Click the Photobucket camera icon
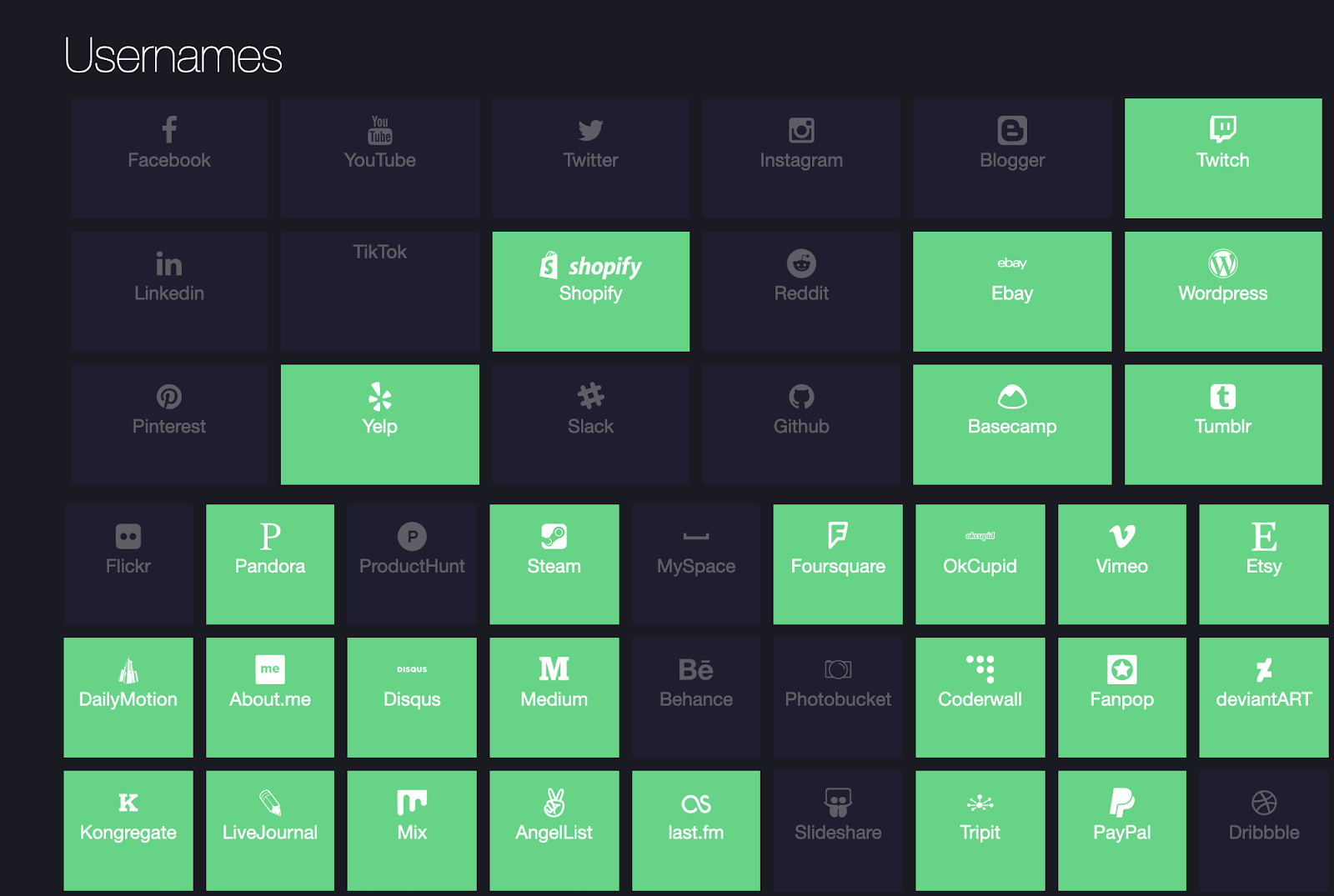1334x896 pixels. (838, 669)
